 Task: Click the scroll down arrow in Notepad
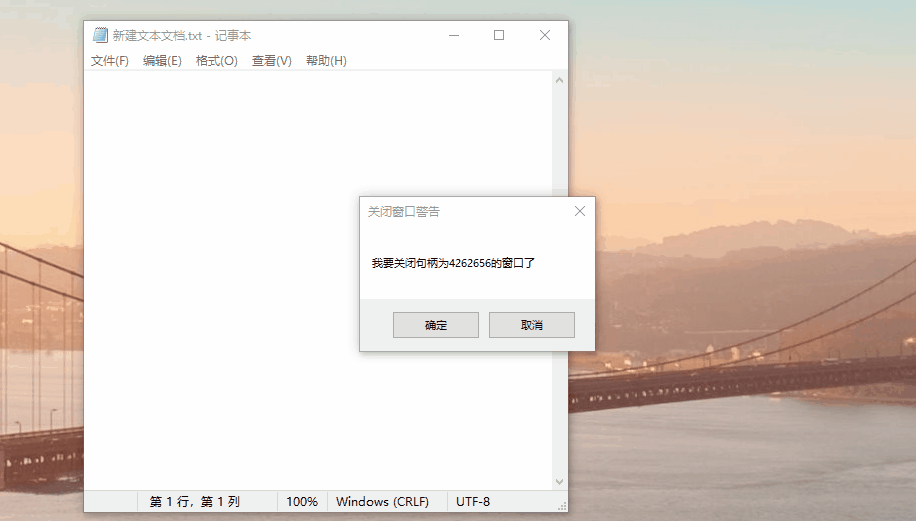point(559,482)
